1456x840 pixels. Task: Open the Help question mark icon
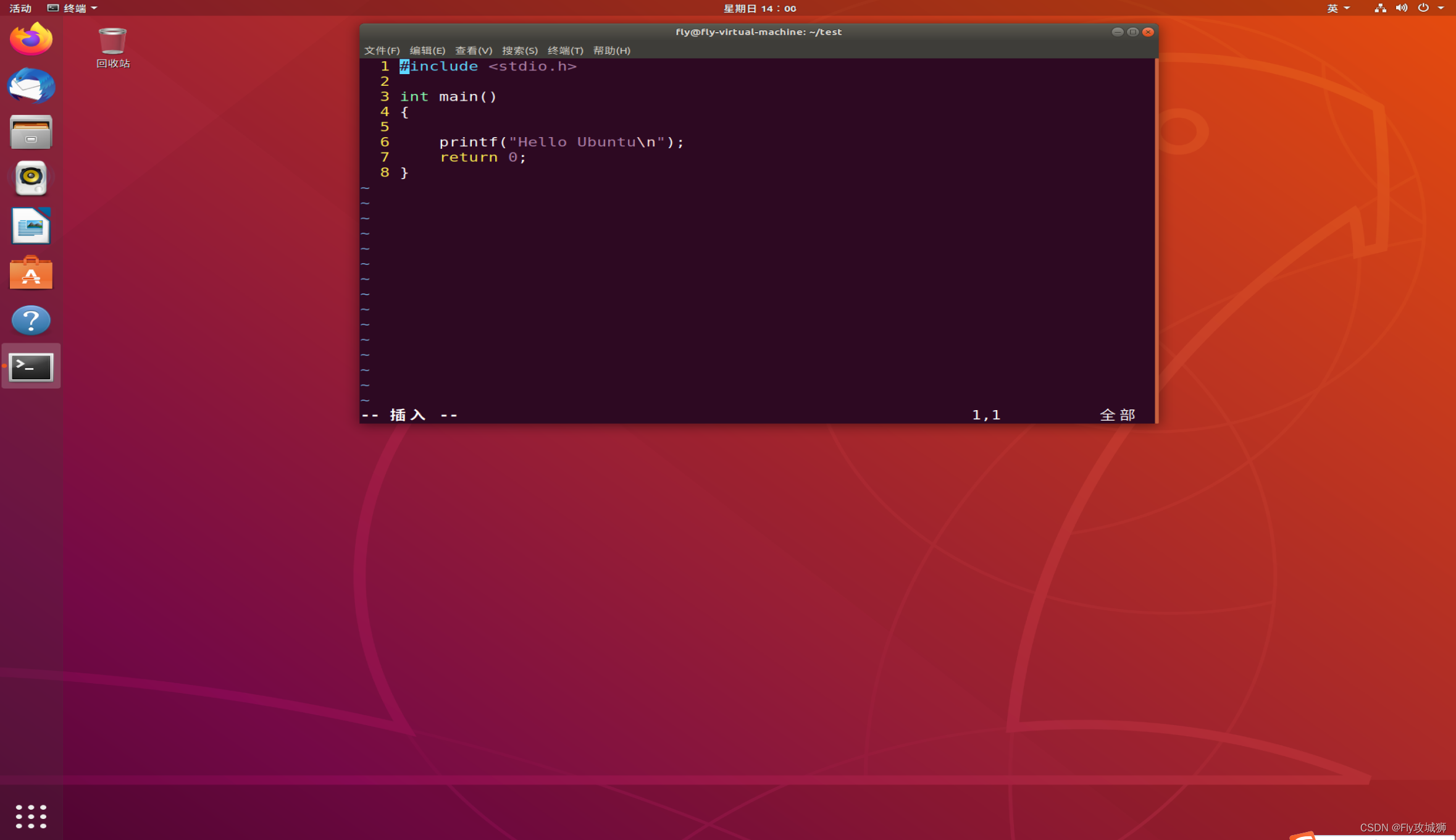[x=31, y=320]
